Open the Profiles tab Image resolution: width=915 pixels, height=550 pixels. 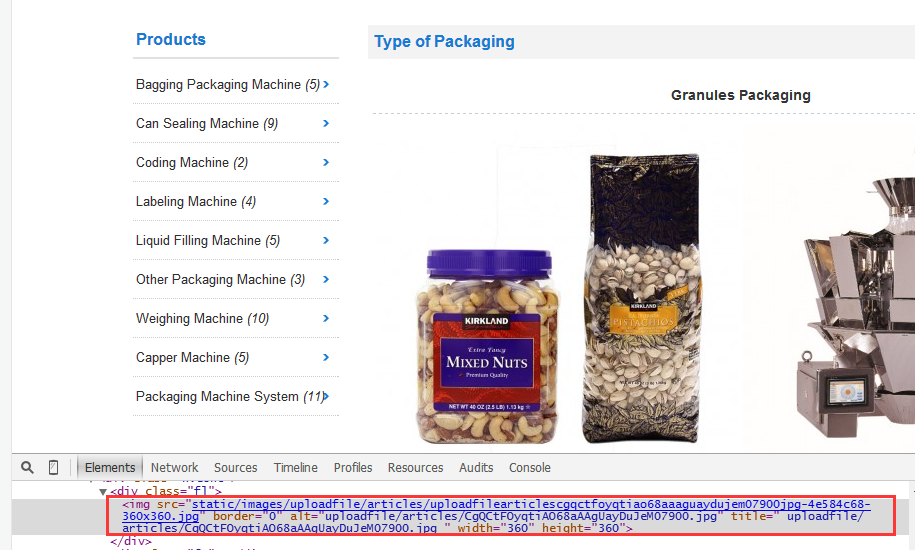click(x=352, y=468)
